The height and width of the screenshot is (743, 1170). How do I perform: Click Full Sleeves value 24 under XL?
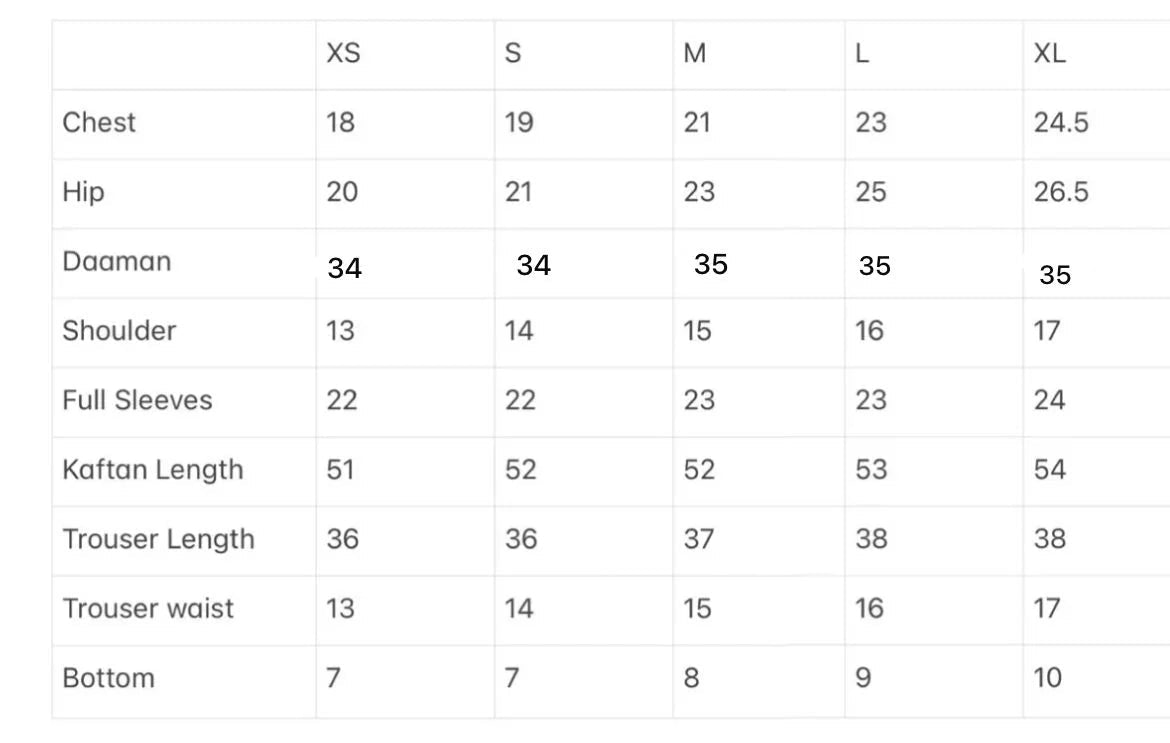pos(1049,400)
